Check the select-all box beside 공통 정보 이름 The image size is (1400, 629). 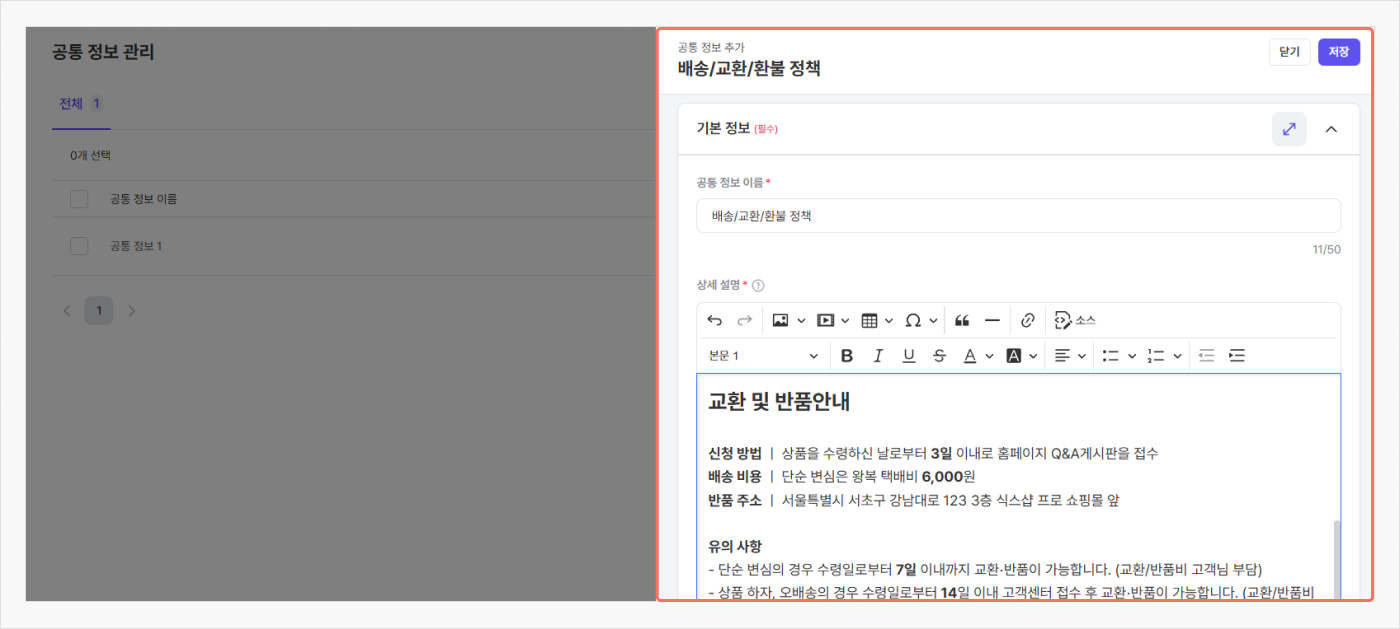(79, 199)
